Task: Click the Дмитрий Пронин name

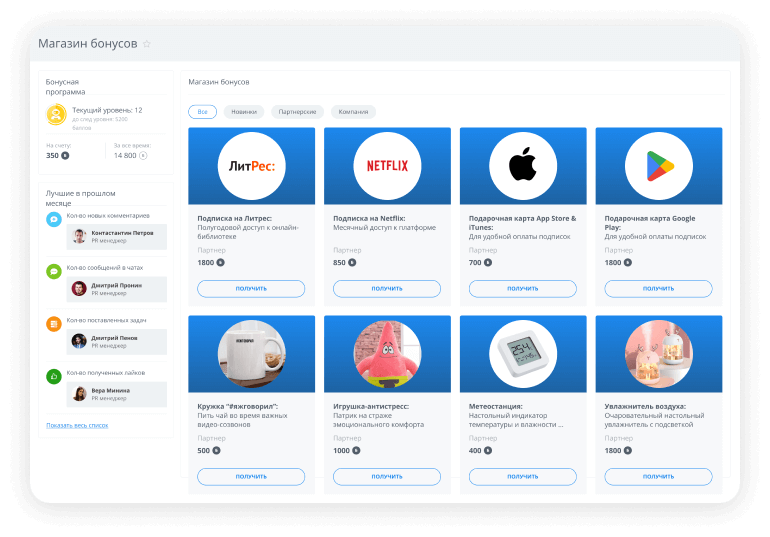Action: click(116, 285)
